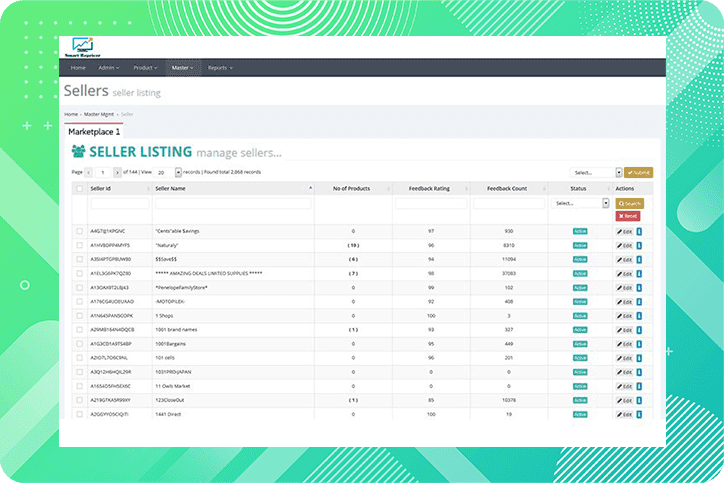Open the bulk action Select dropdown
The image size is (724, 483).
pos(596,172)
